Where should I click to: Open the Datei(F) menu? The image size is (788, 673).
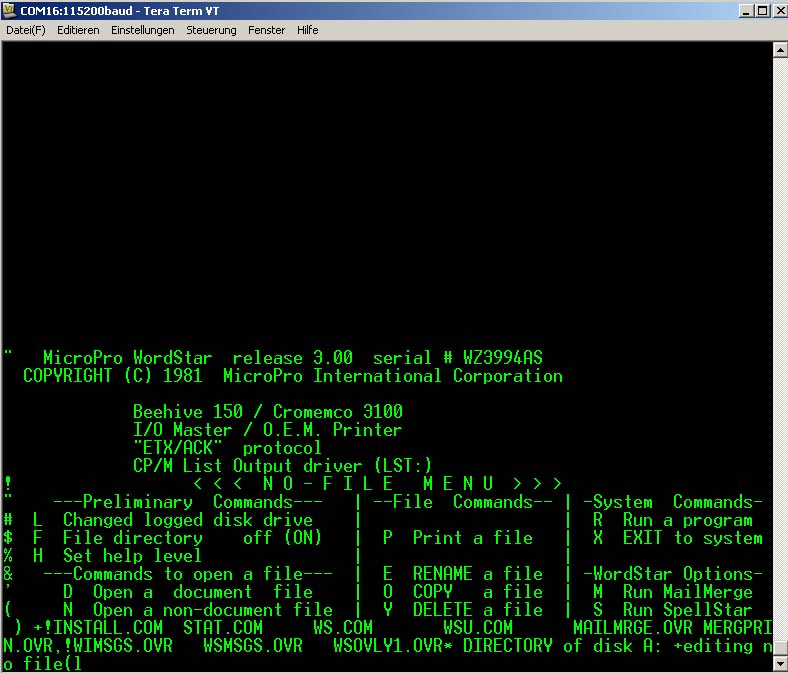[x=26, y=30]
